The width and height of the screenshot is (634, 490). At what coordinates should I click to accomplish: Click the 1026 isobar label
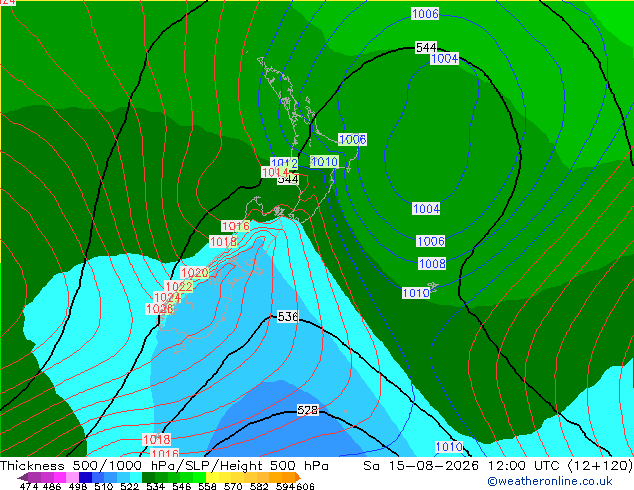pyautogui.click(x=159, y=309)
